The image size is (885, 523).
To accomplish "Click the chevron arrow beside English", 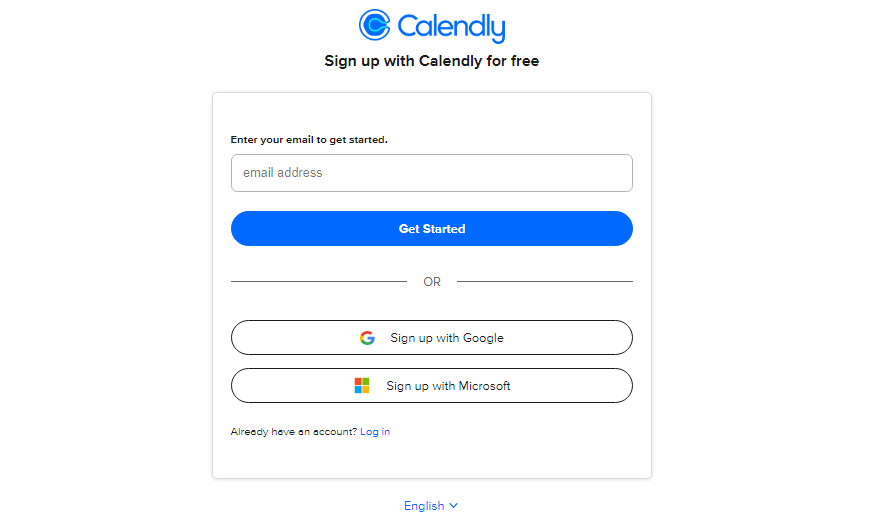I will pyautogui.click(x=454, y=506).
